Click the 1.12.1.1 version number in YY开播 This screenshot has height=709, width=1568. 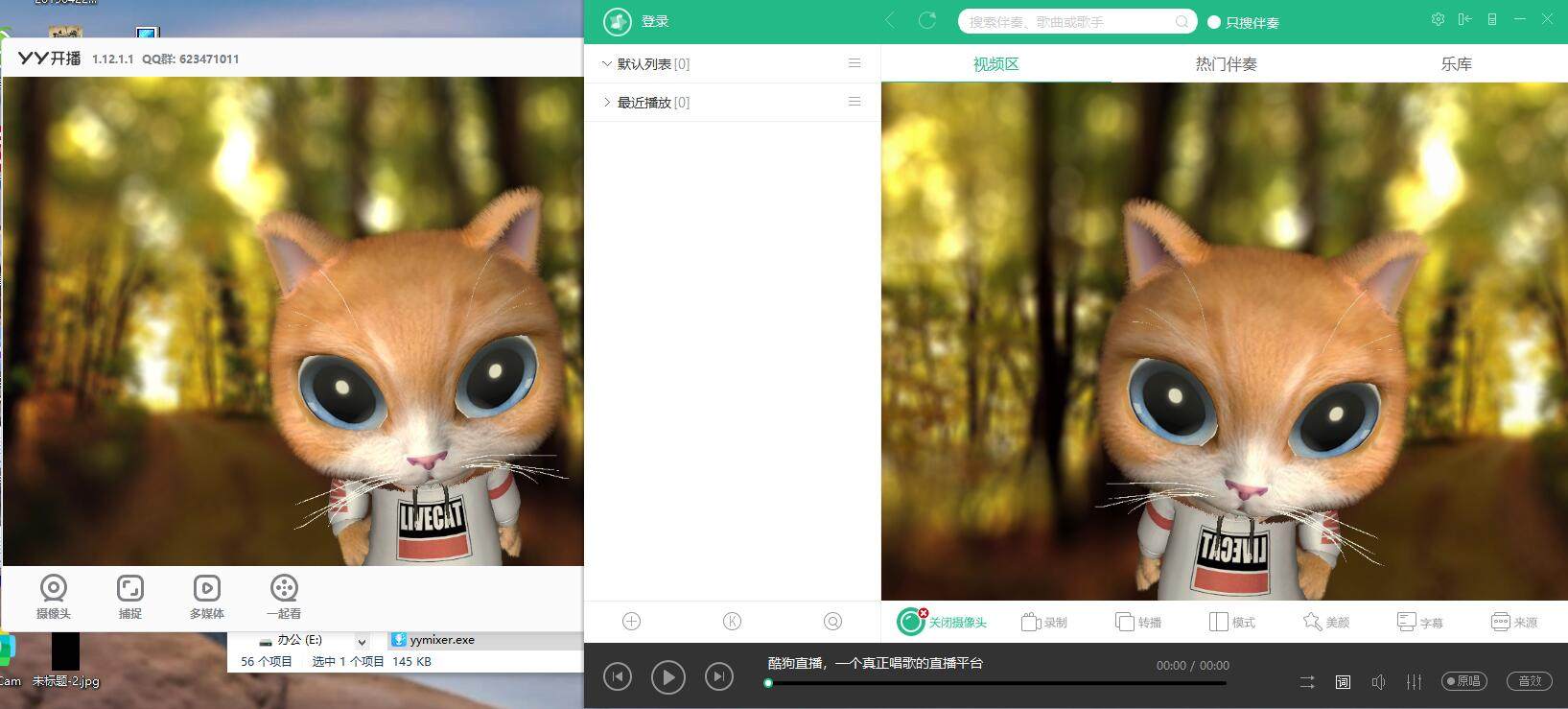113,59
